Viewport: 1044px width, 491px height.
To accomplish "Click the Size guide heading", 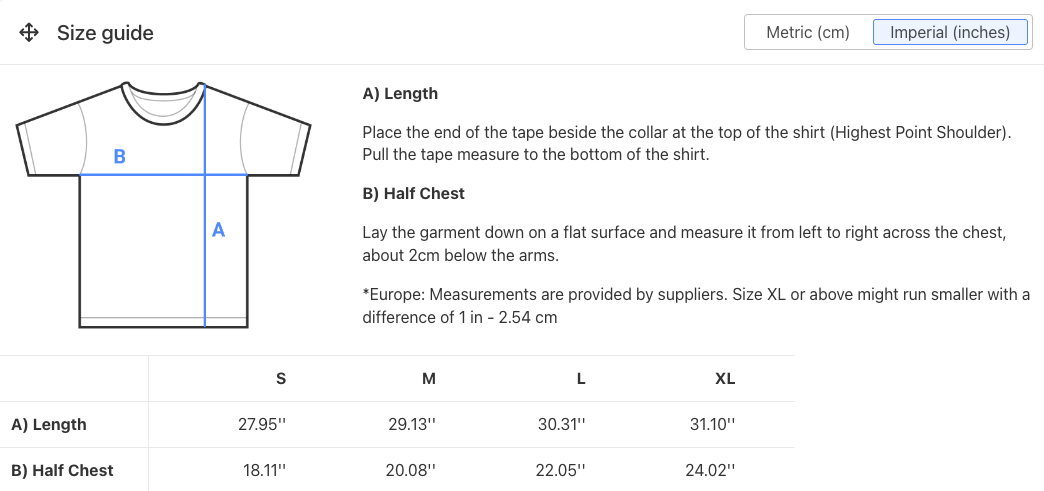I will [x=105, y=33].
